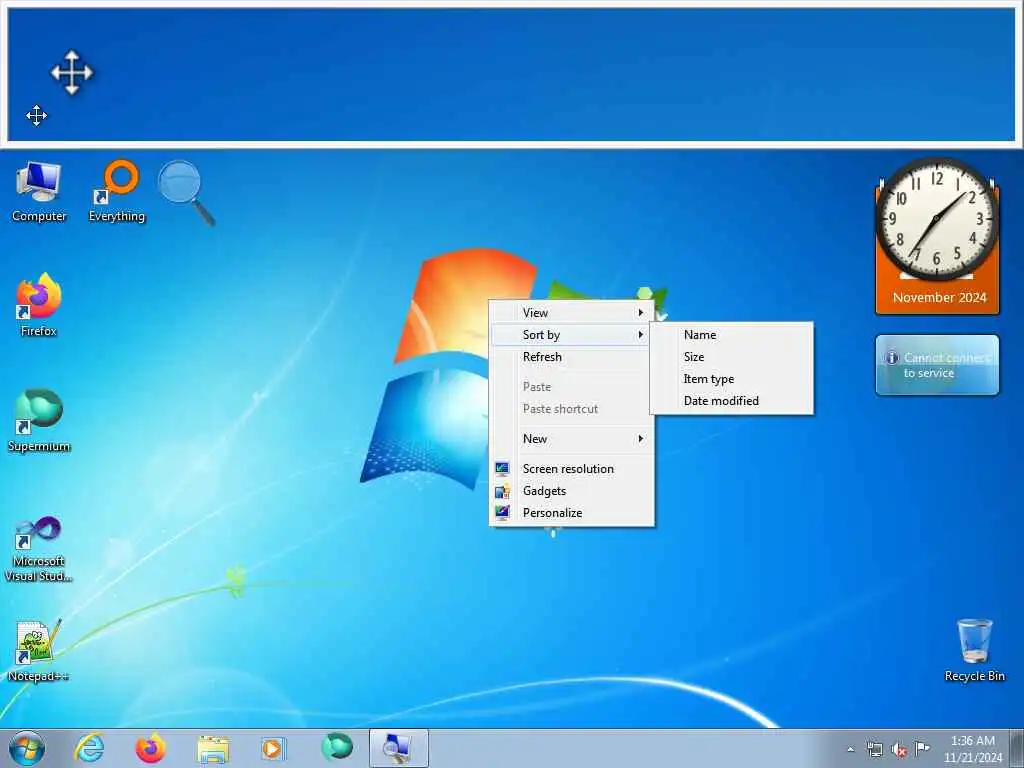Open Gadgets from the context menu
Screen dimensions: 1024x768
(571, 491)
